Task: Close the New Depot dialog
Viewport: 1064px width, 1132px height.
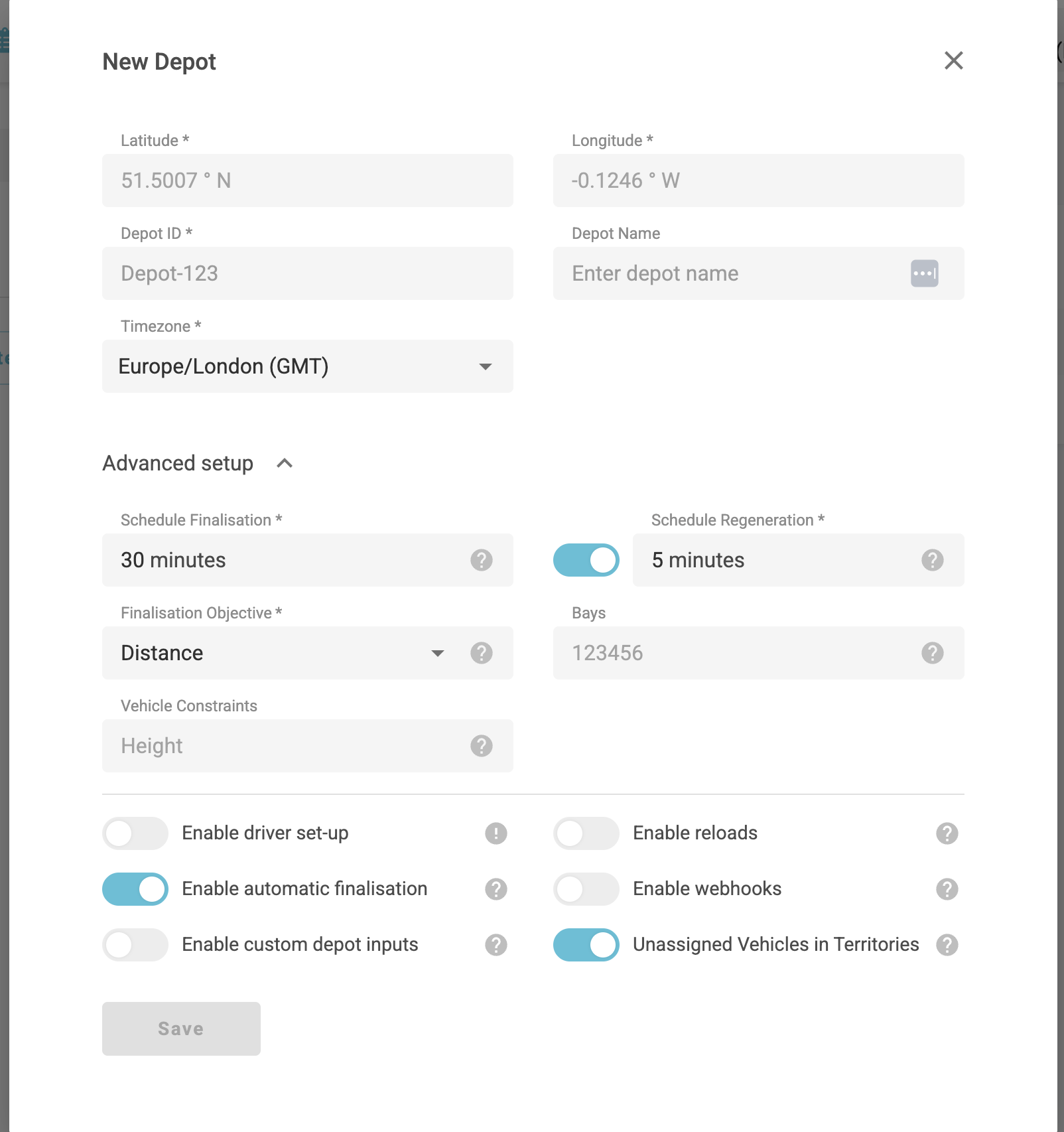Action: click(x=953, y=60)
